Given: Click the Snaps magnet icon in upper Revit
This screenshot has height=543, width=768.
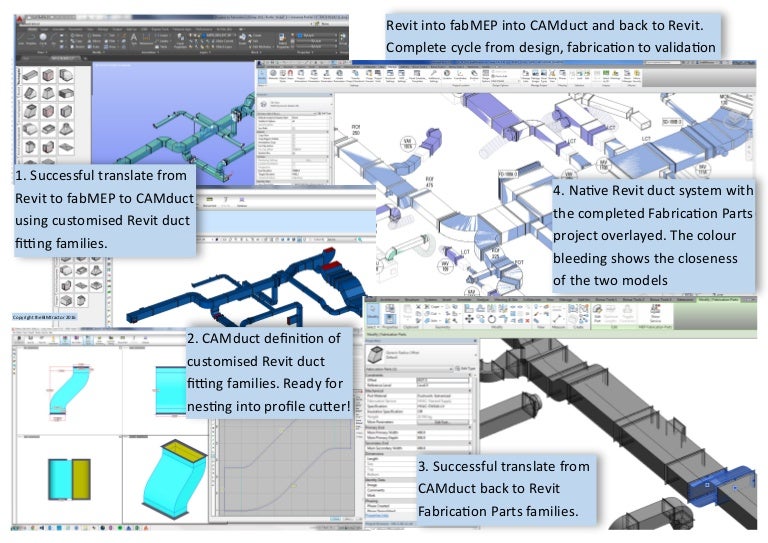Looking at the screenshot, I should [x=290, y=74].
